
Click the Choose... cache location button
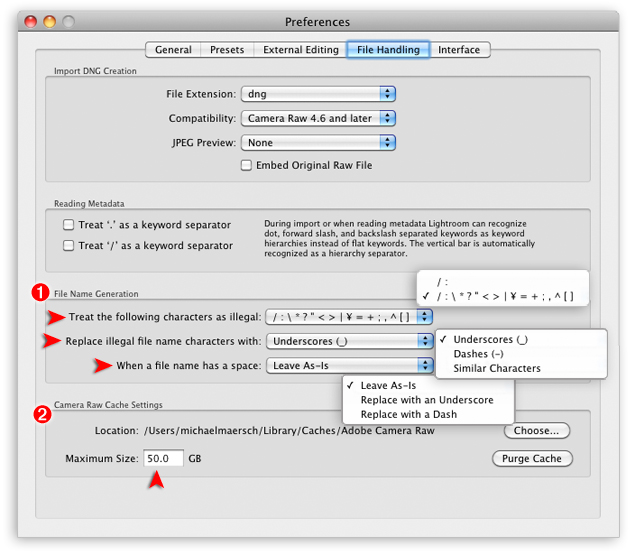(537, 431)
